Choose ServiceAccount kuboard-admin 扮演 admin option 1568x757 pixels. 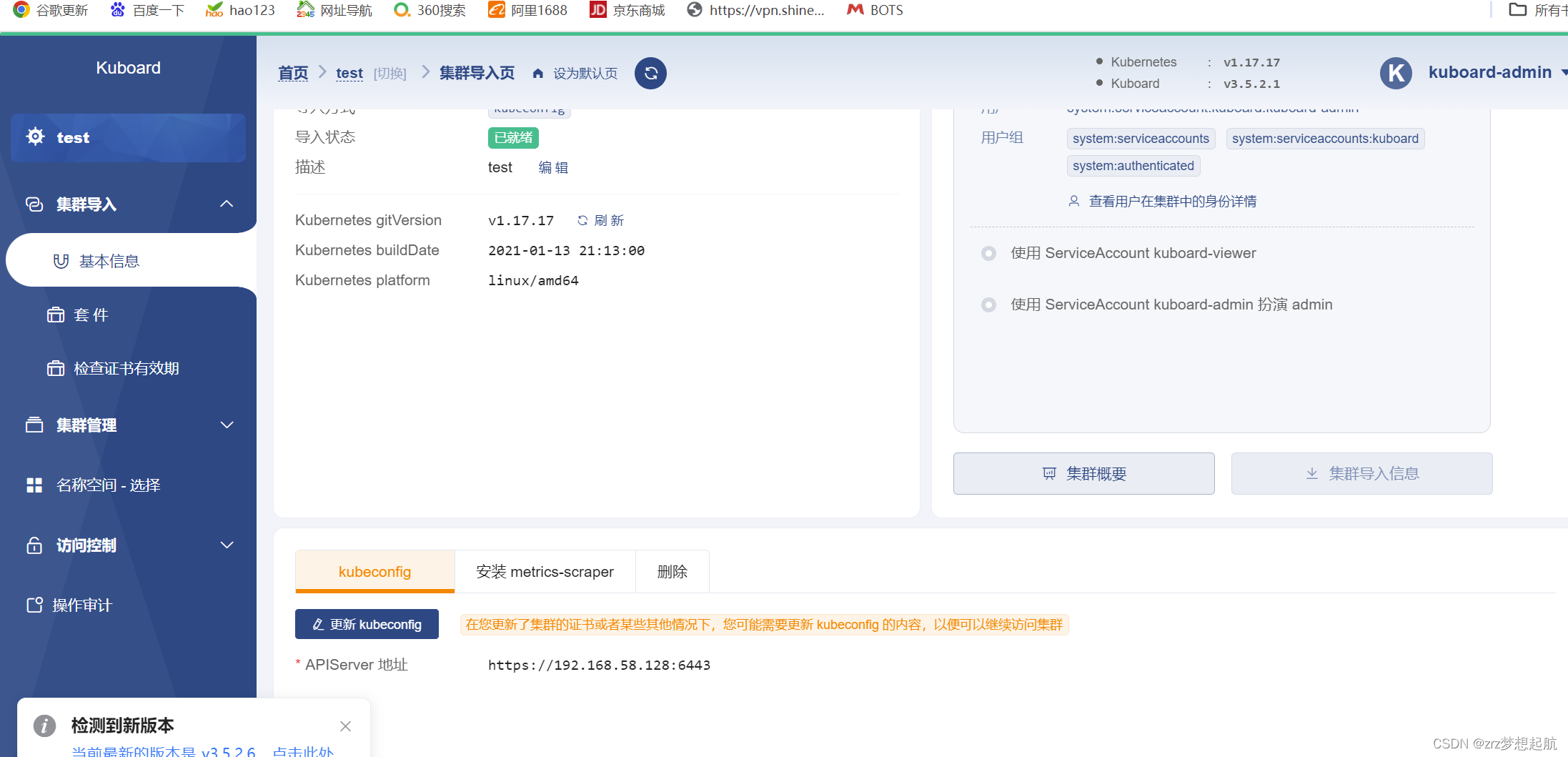(988, 305)
